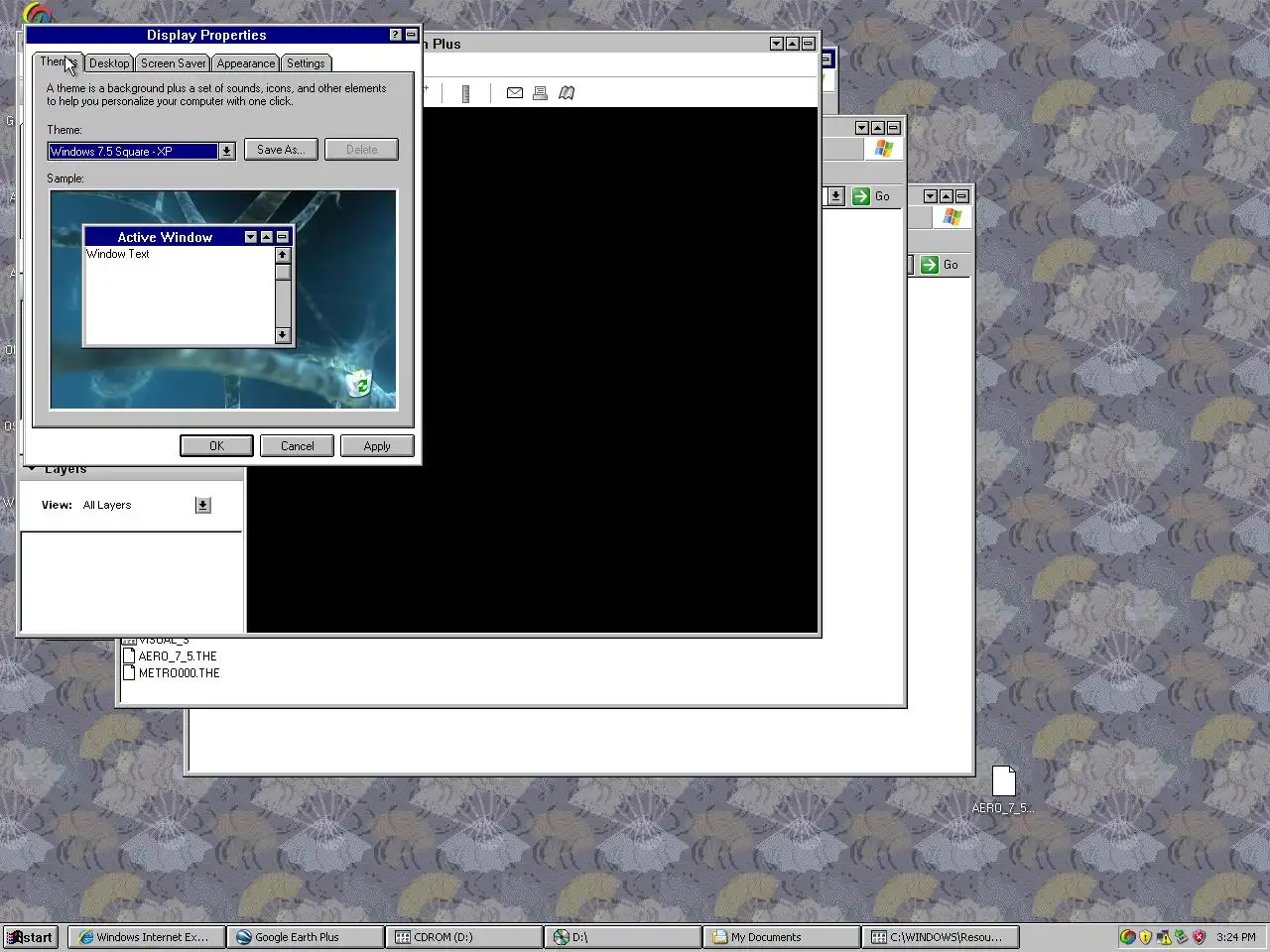This screenshot has height=952, width=1270.
Task: Click the help question mark in Display Properties
Action: click(x=395, y=35)
